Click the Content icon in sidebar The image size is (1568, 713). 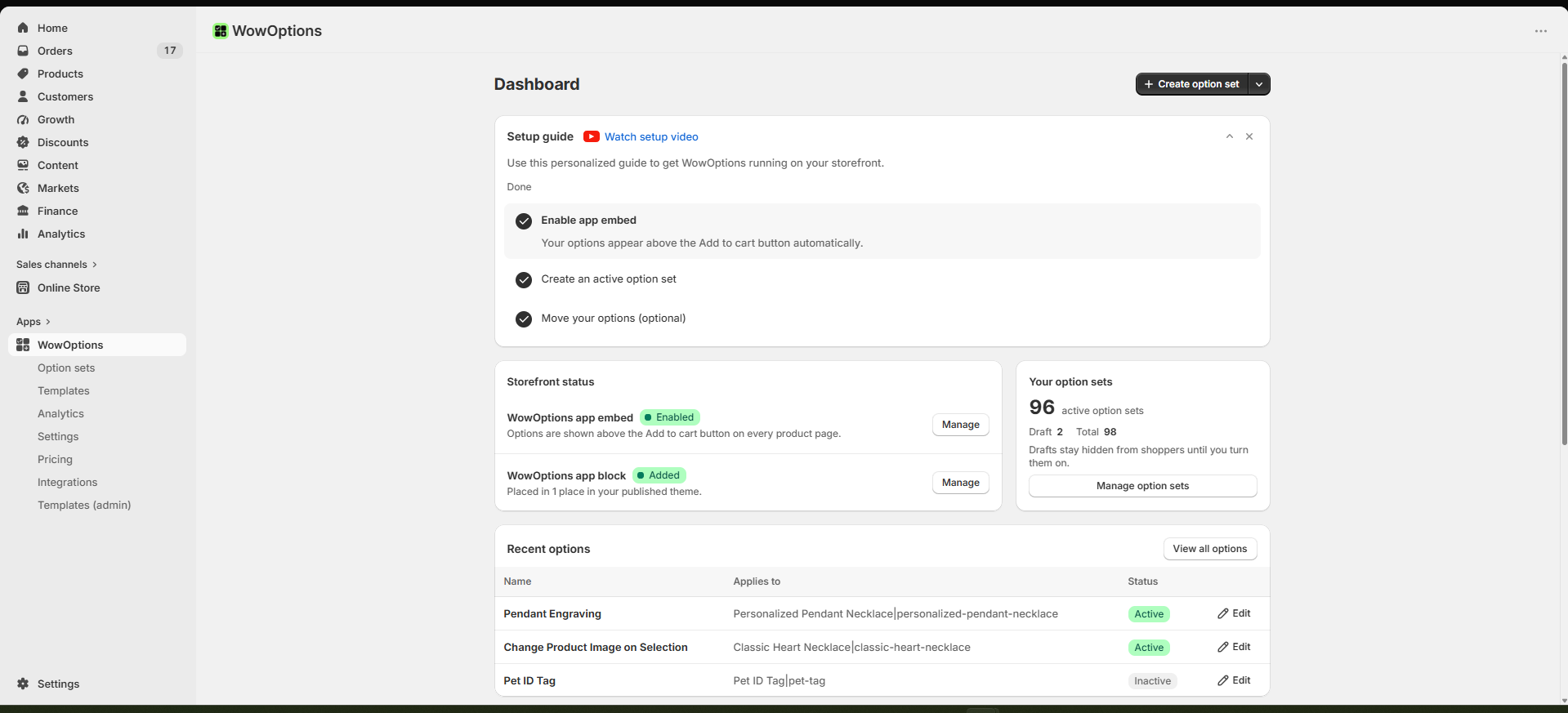tap(23, 165)
